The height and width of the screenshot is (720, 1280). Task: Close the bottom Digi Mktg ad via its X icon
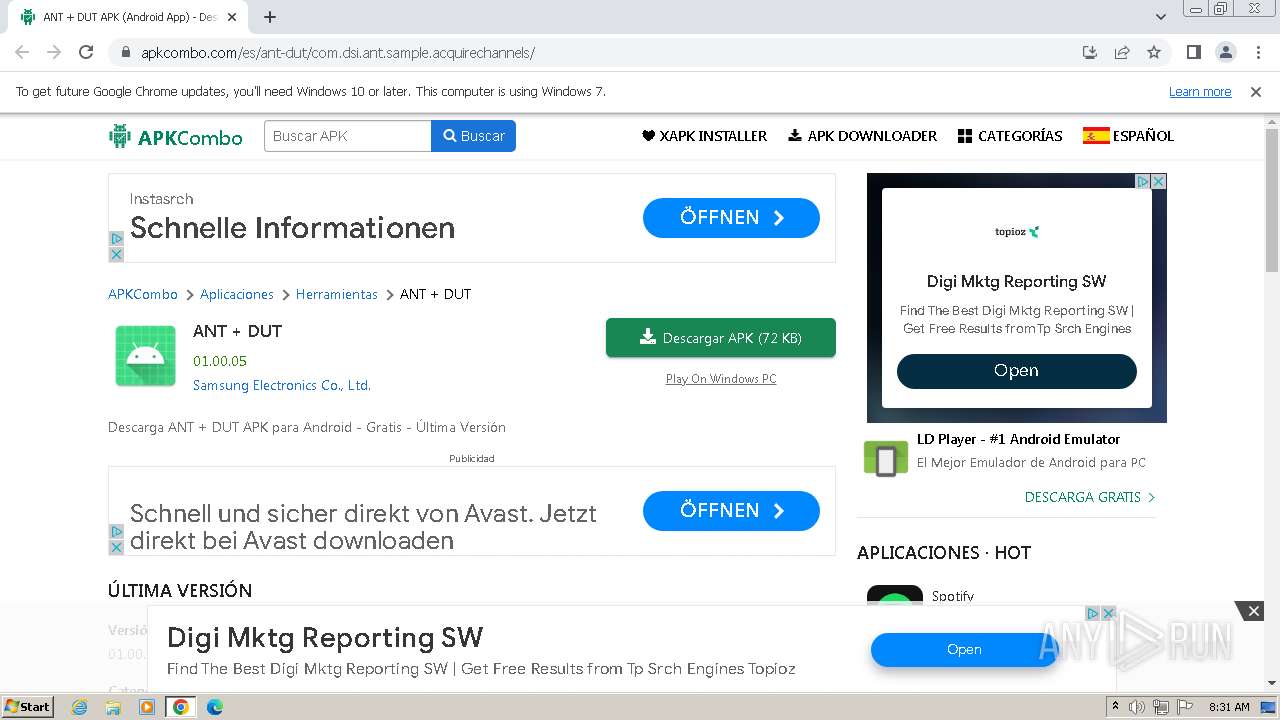1108,614
